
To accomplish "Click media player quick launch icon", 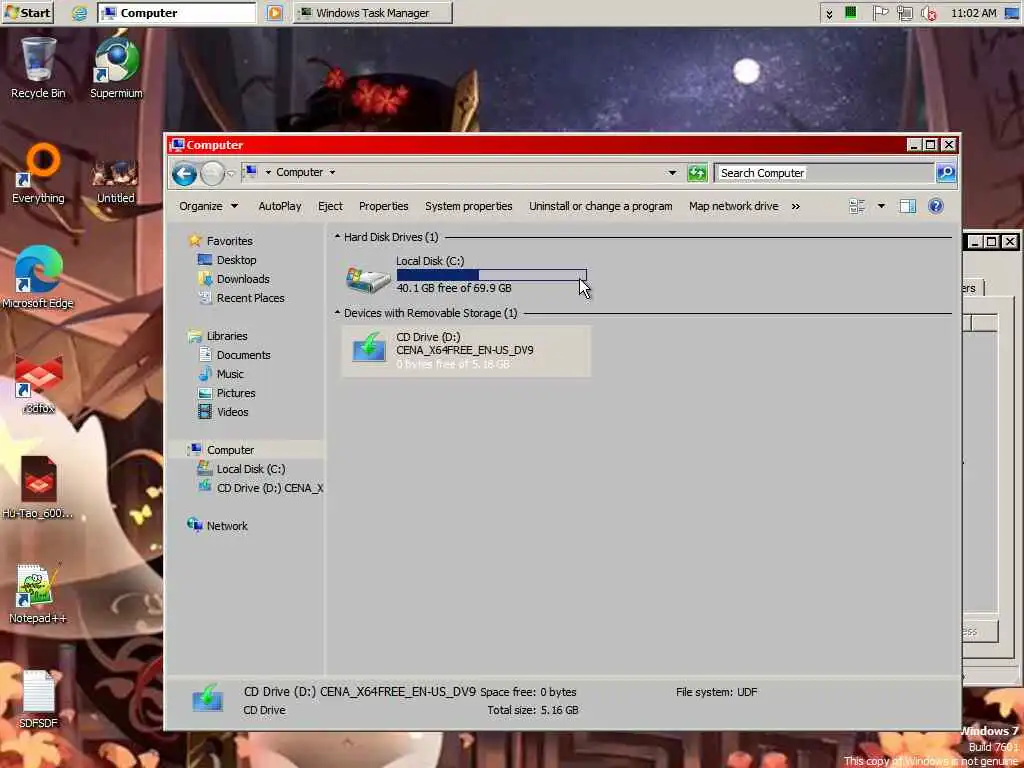I will tap(275, 13).
